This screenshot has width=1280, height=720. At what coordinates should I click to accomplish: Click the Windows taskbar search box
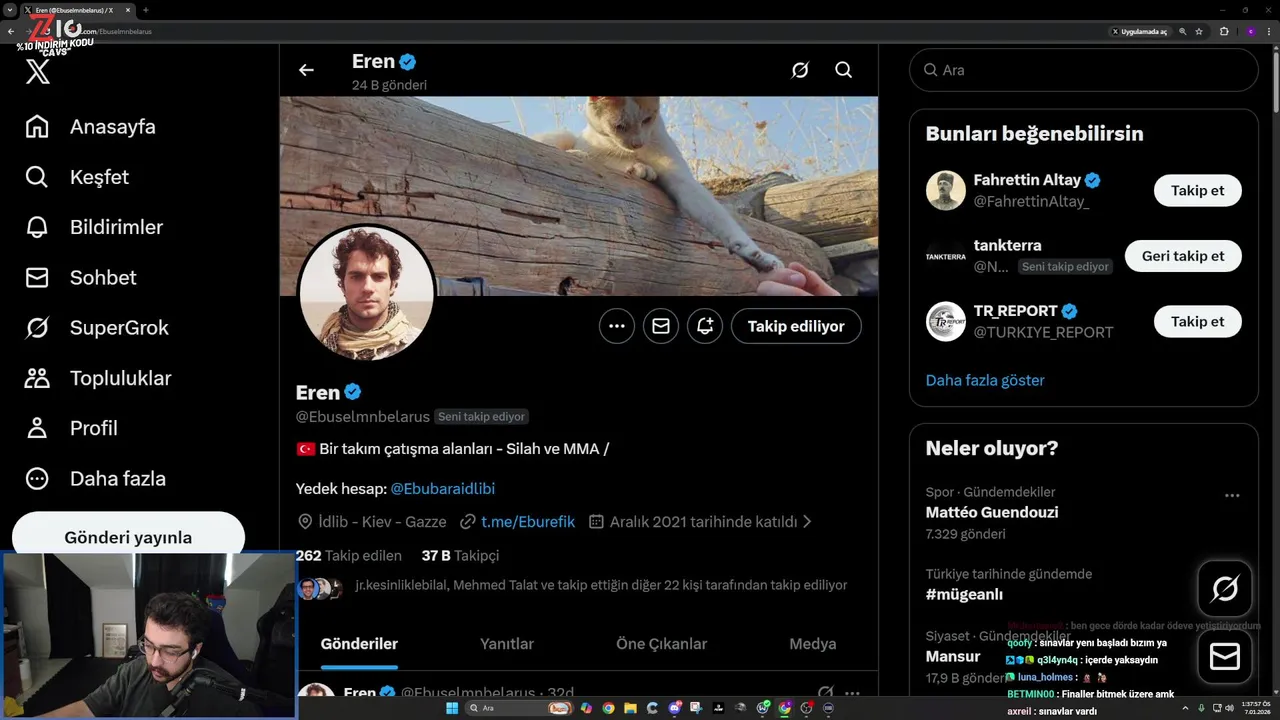point(519,708)
